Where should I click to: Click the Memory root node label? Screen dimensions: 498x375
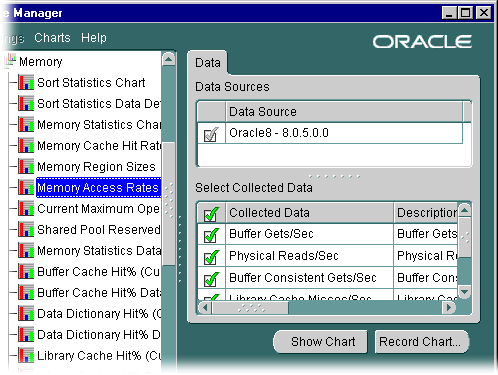pos(41,62)
